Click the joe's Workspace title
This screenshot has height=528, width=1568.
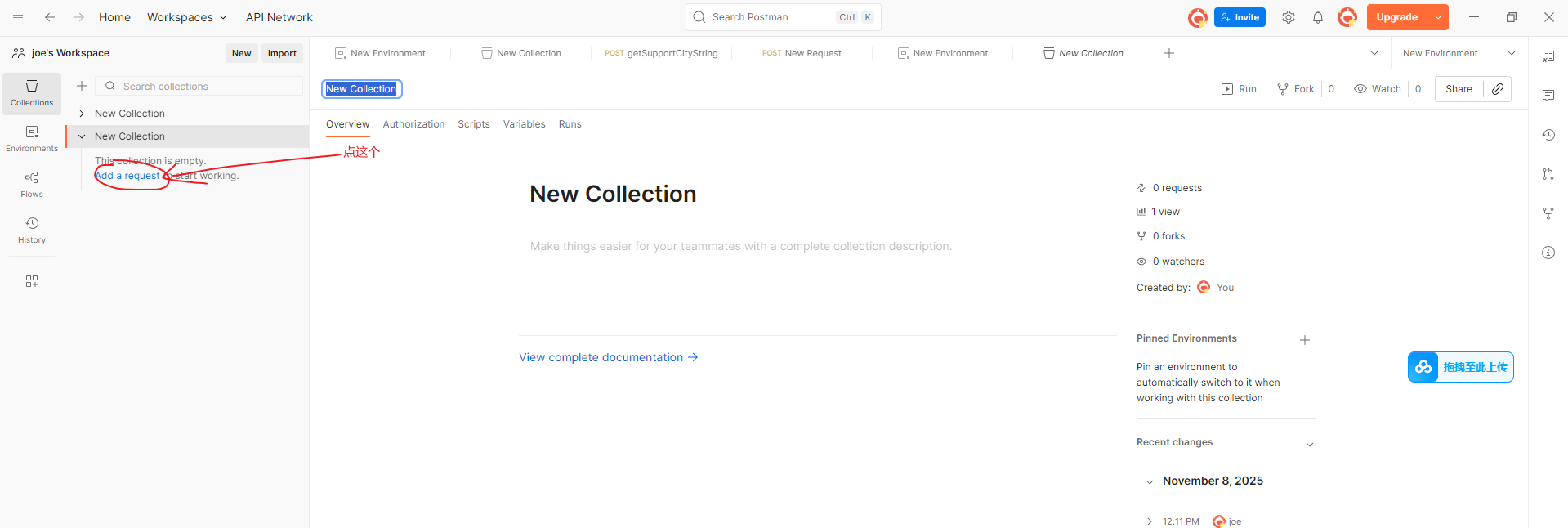[x=70, y=53]
